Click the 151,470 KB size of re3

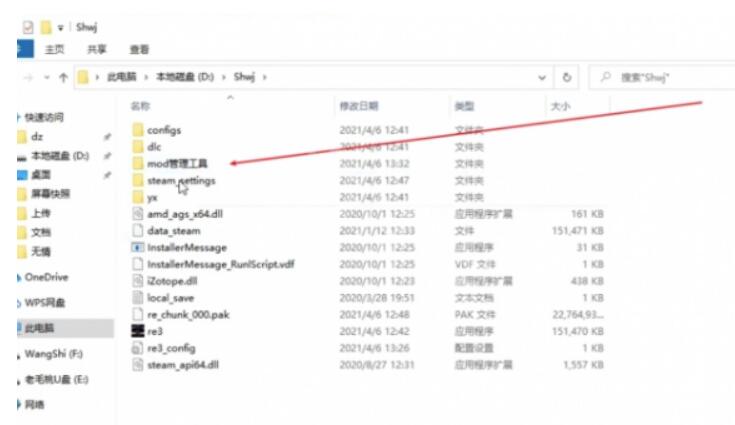[x=578, y=331]
